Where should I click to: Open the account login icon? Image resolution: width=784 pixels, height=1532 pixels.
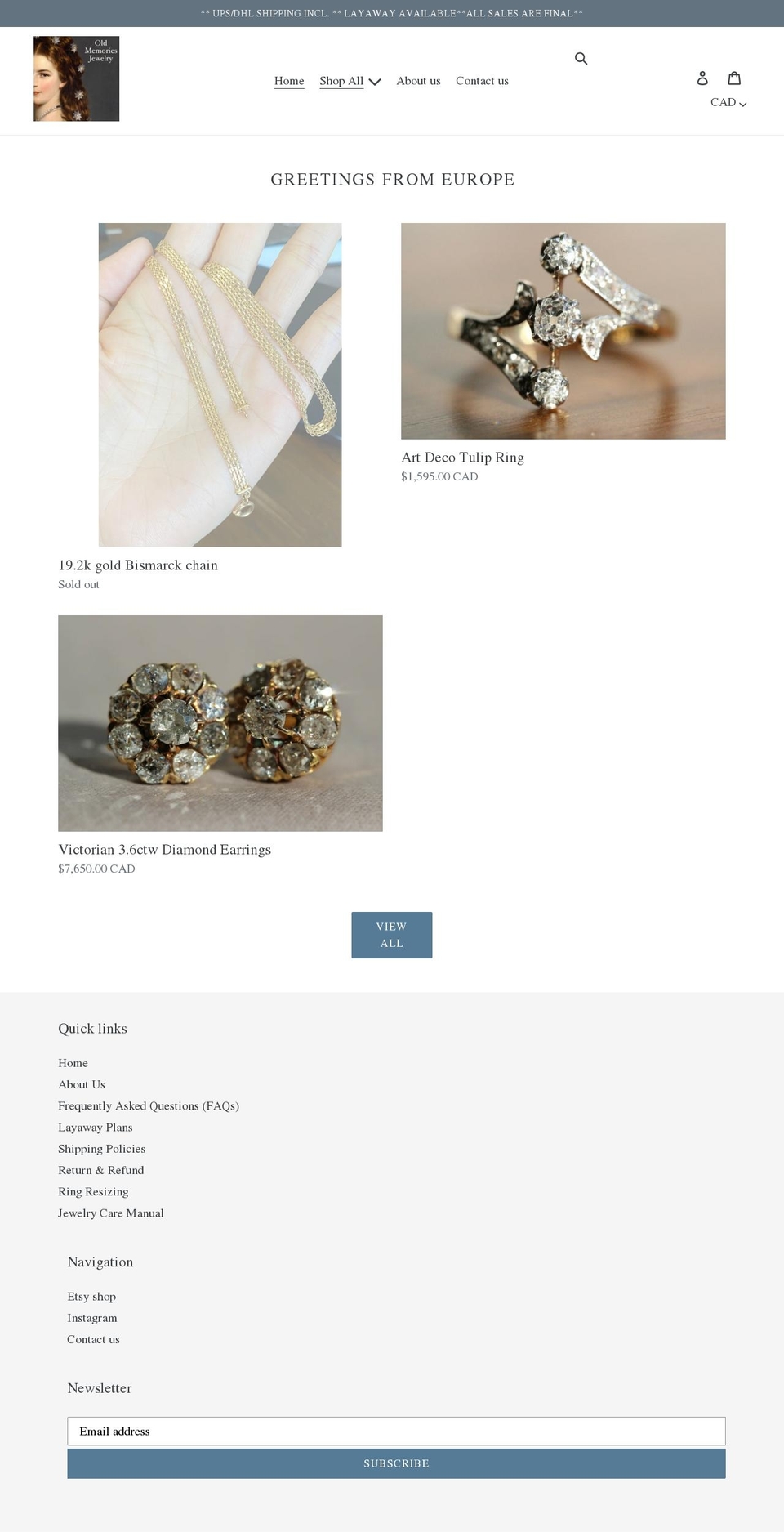[x=702, y=78]
